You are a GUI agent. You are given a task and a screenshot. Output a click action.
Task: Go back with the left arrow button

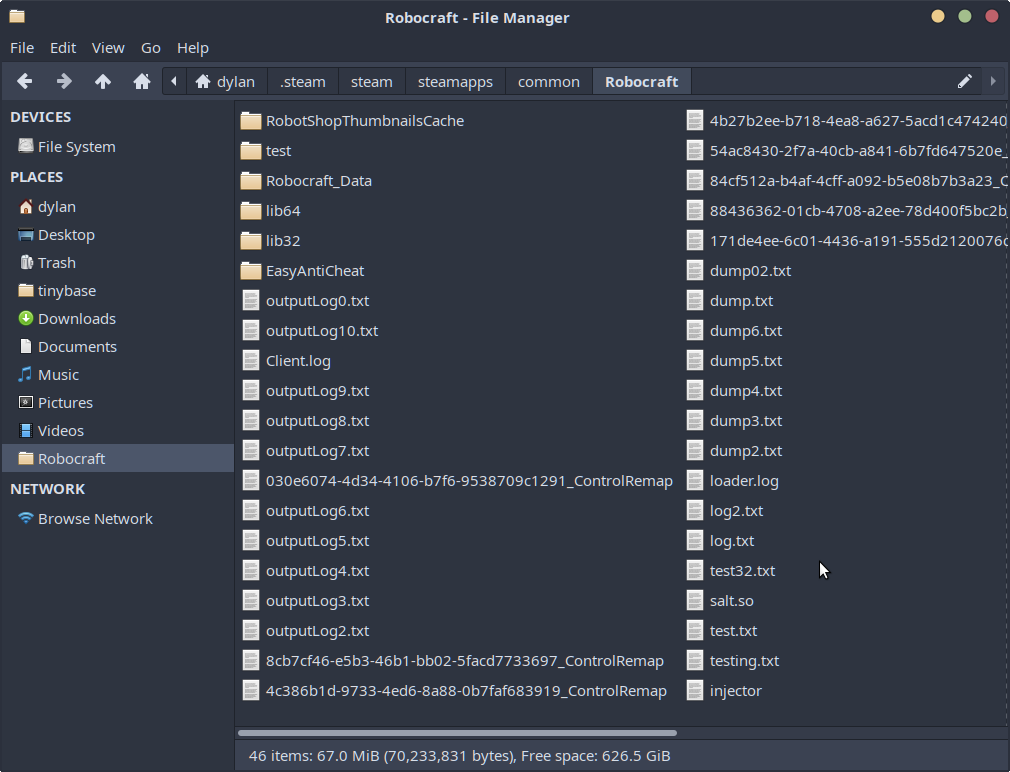(24, 81)
